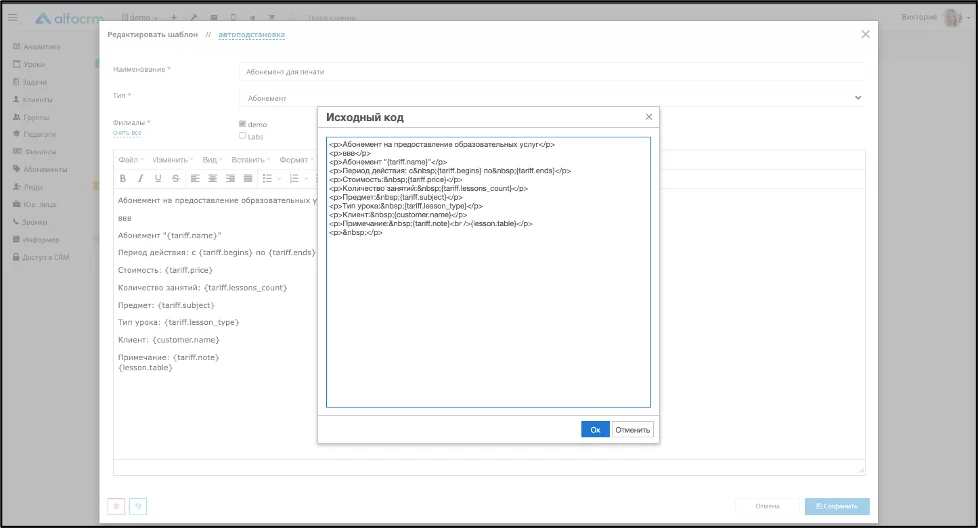Click the blue history icon button
The height and width of the screenshot is (529, 979).
pos(138,507)
